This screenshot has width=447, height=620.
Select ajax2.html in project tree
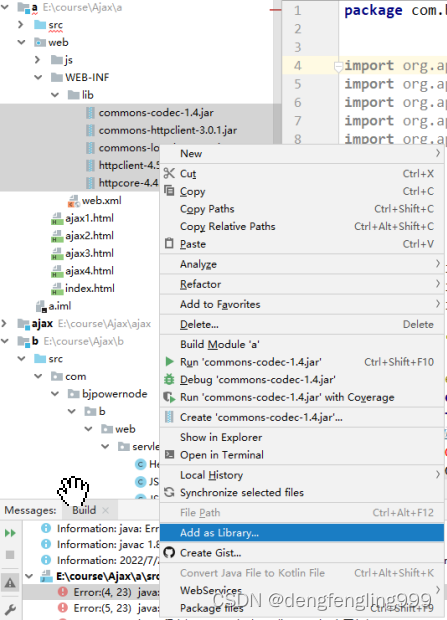89,236
